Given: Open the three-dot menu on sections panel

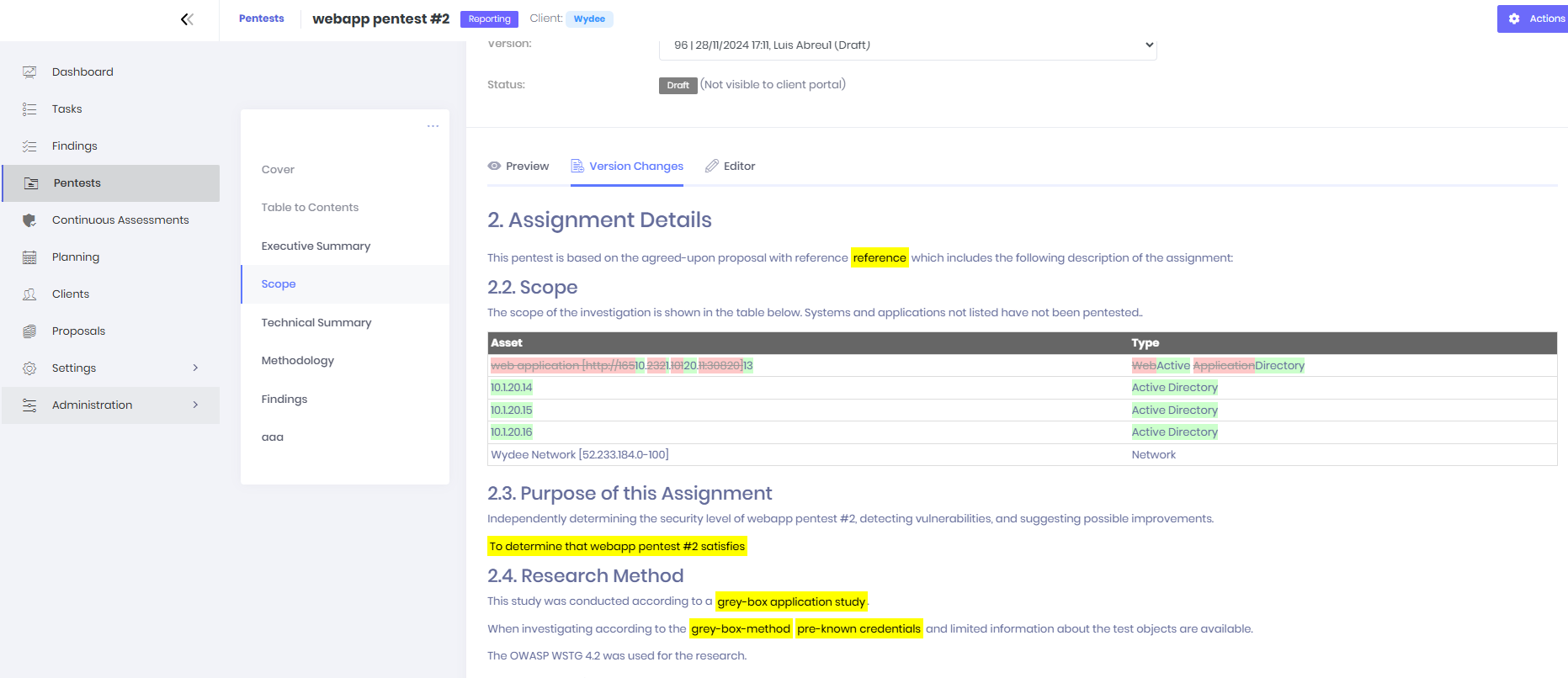Looking at the screenshot, I should click(x=433, y=126).
